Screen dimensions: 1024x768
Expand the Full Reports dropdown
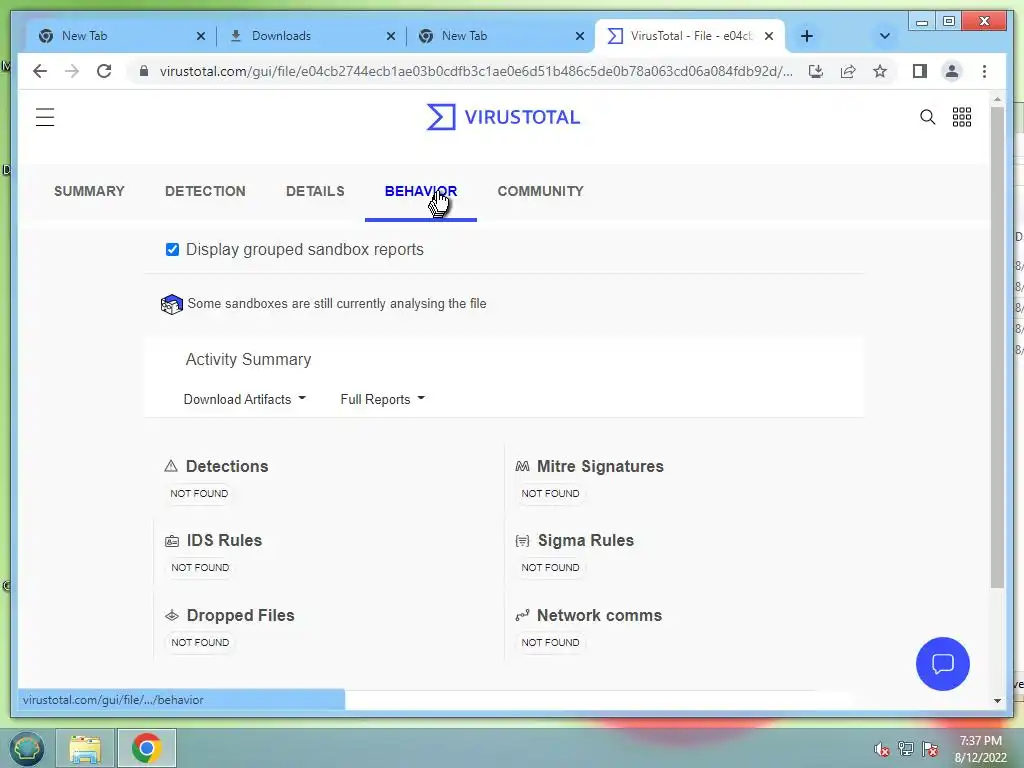pyautogui.click(x=383, y=399)
